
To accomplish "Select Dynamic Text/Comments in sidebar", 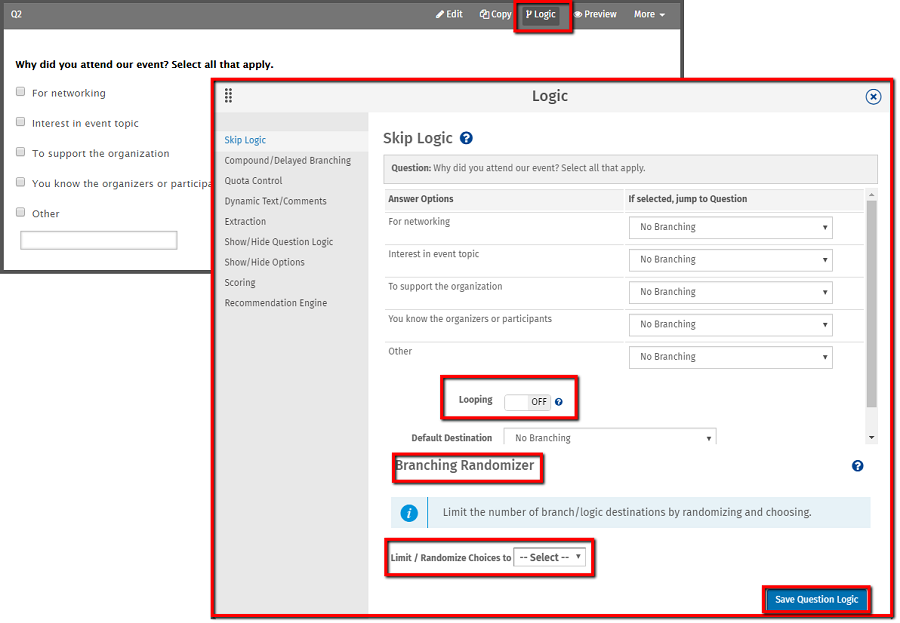I will coord(276,201).
